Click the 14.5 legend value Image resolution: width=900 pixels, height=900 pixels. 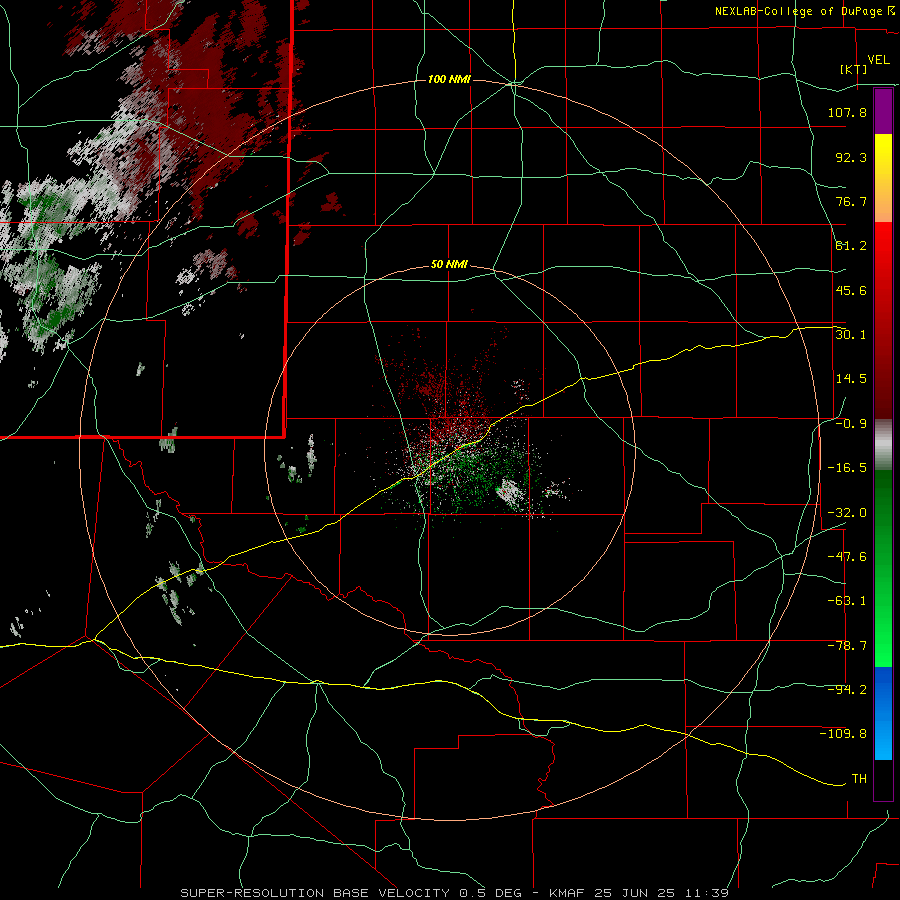coord(851,379)
